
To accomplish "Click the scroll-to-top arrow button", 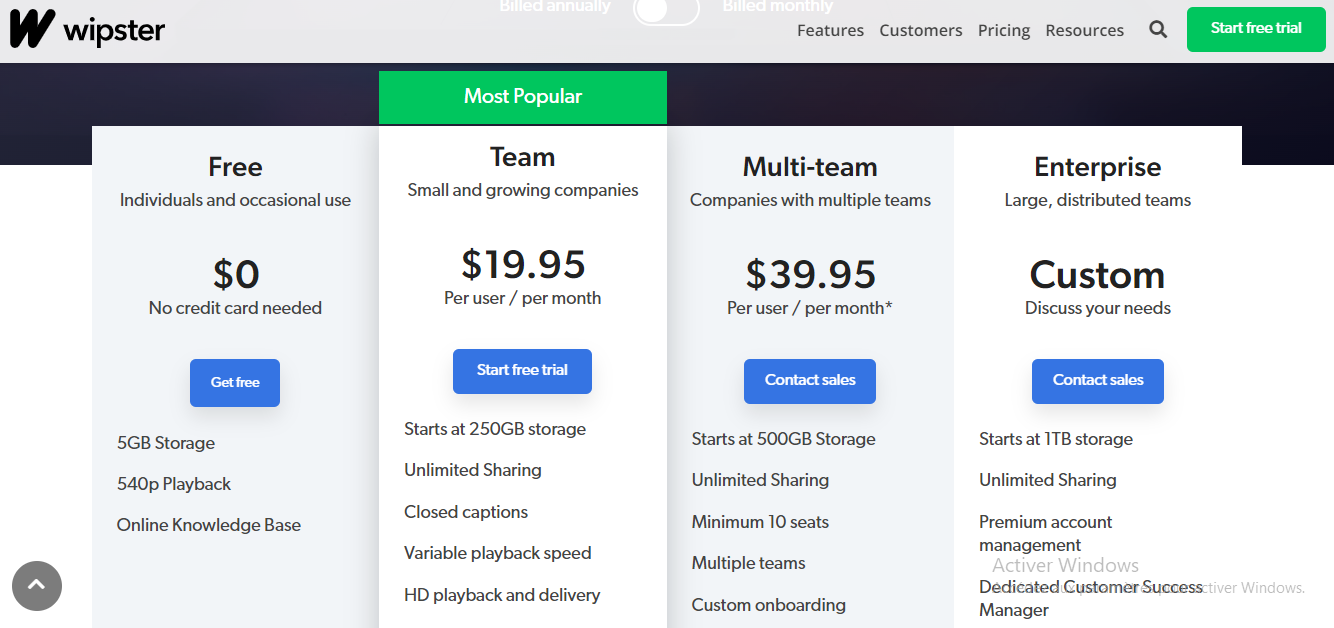I will tap(37, 585).
